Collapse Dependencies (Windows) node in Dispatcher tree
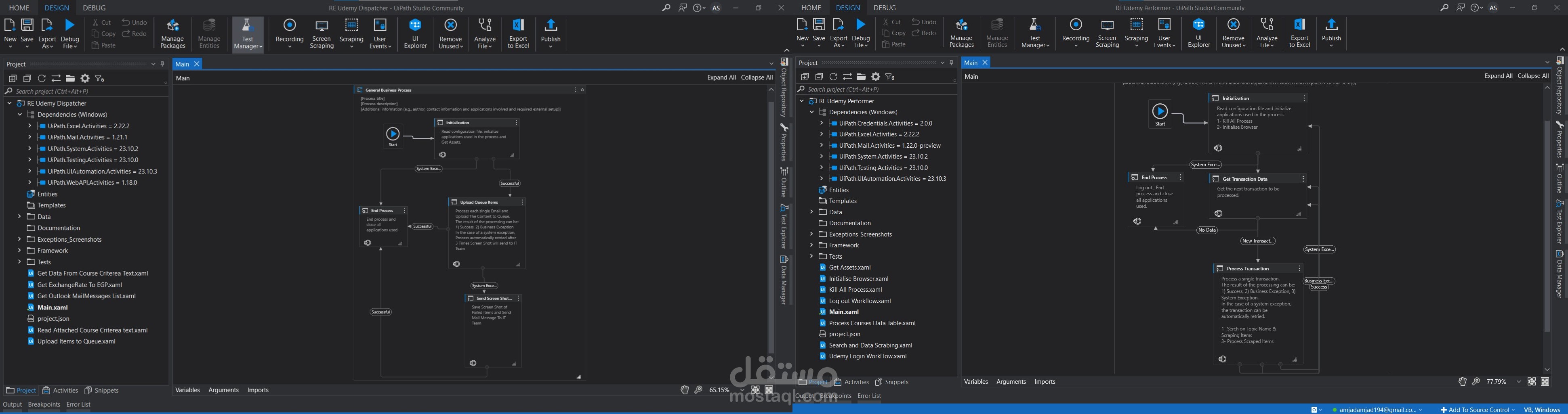This screenshot has height=414, width=1568. 19,114
